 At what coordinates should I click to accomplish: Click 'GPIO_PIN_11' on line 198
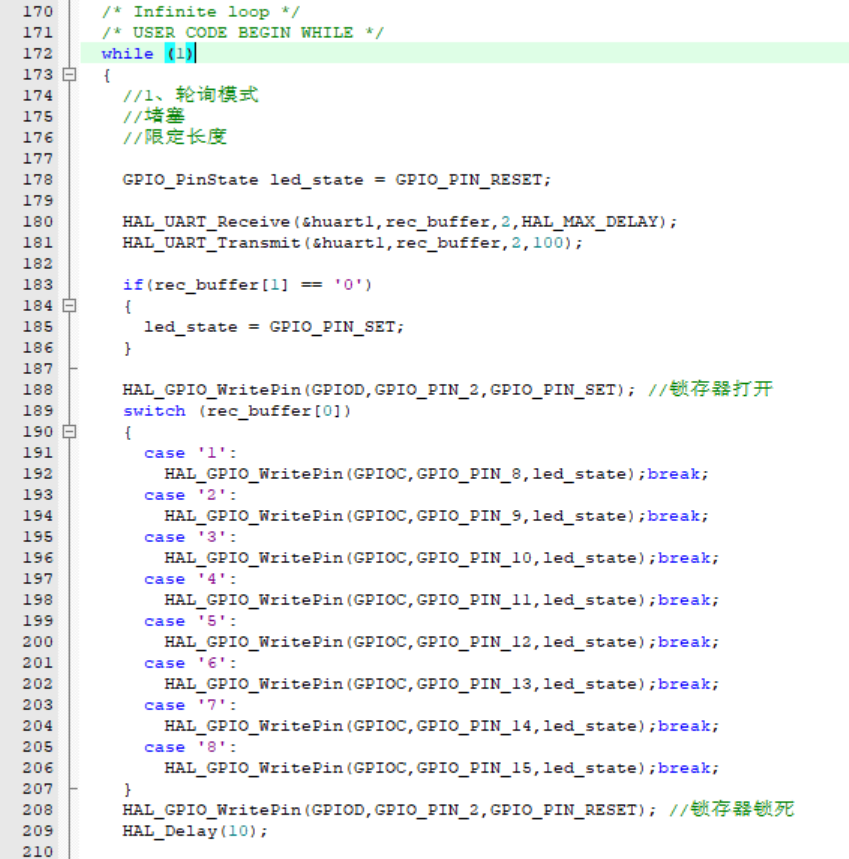[x=474, y=600]
